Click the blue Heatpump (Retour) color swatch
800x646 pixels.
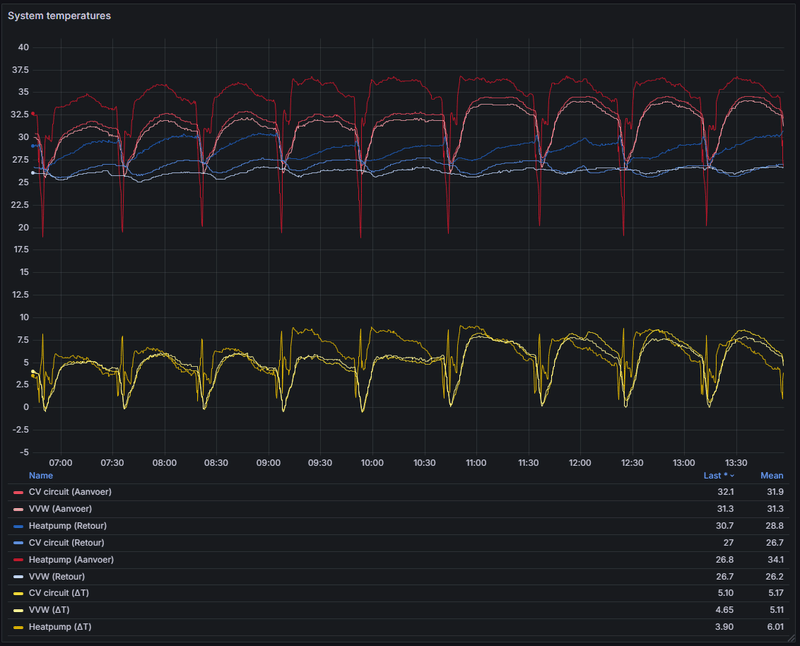coord(18,526)
